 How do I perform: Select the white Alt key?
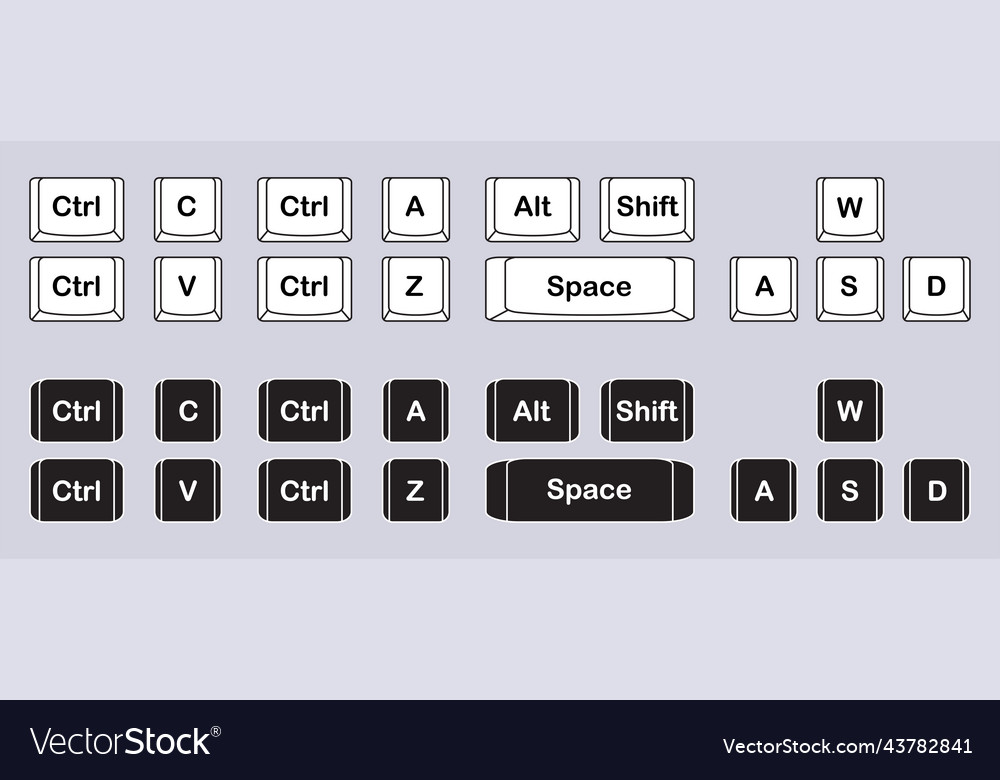point(533,209)
